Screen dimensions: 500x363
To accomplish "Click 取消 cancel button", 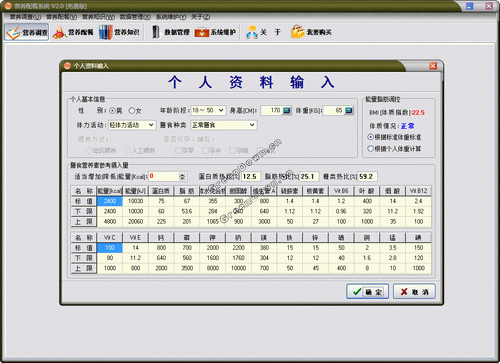I will (x=414, y=292).
